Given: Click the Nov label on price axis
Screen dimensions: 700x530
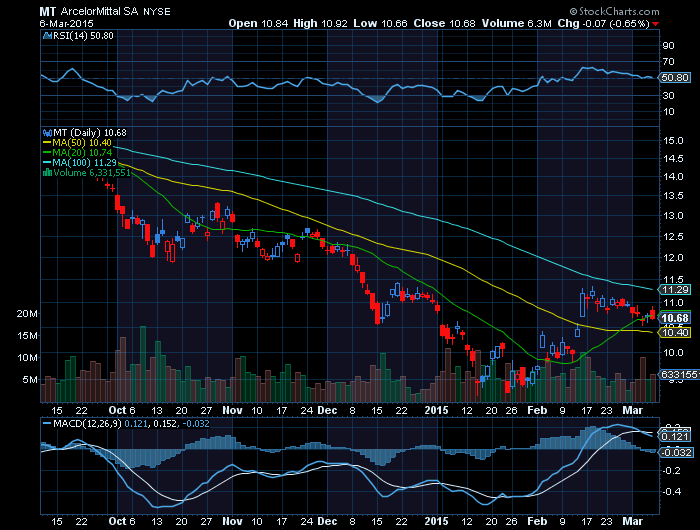Looking at the screenshot, I should pos(232,410).
